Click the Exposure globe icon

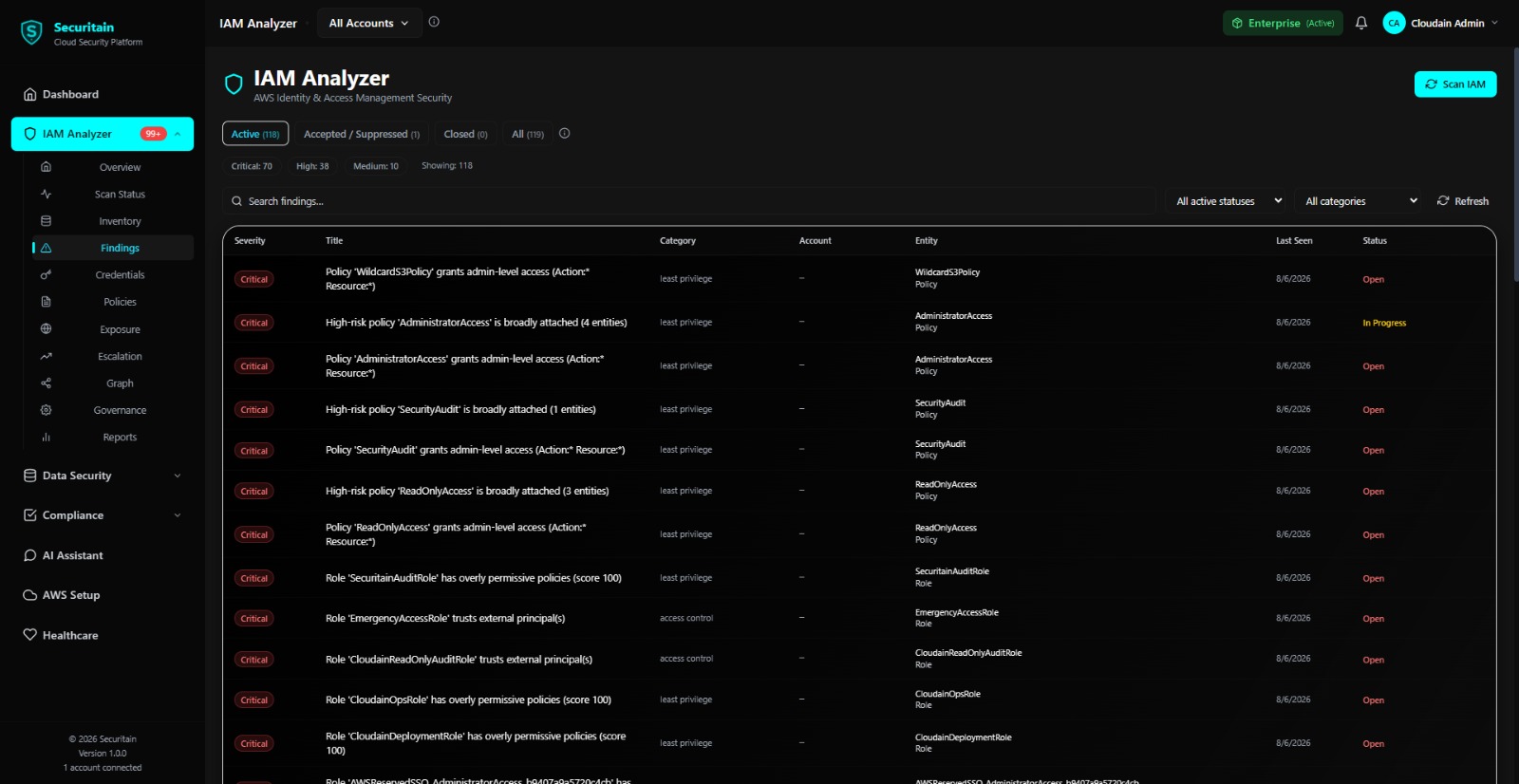click(x=46, y=329)
